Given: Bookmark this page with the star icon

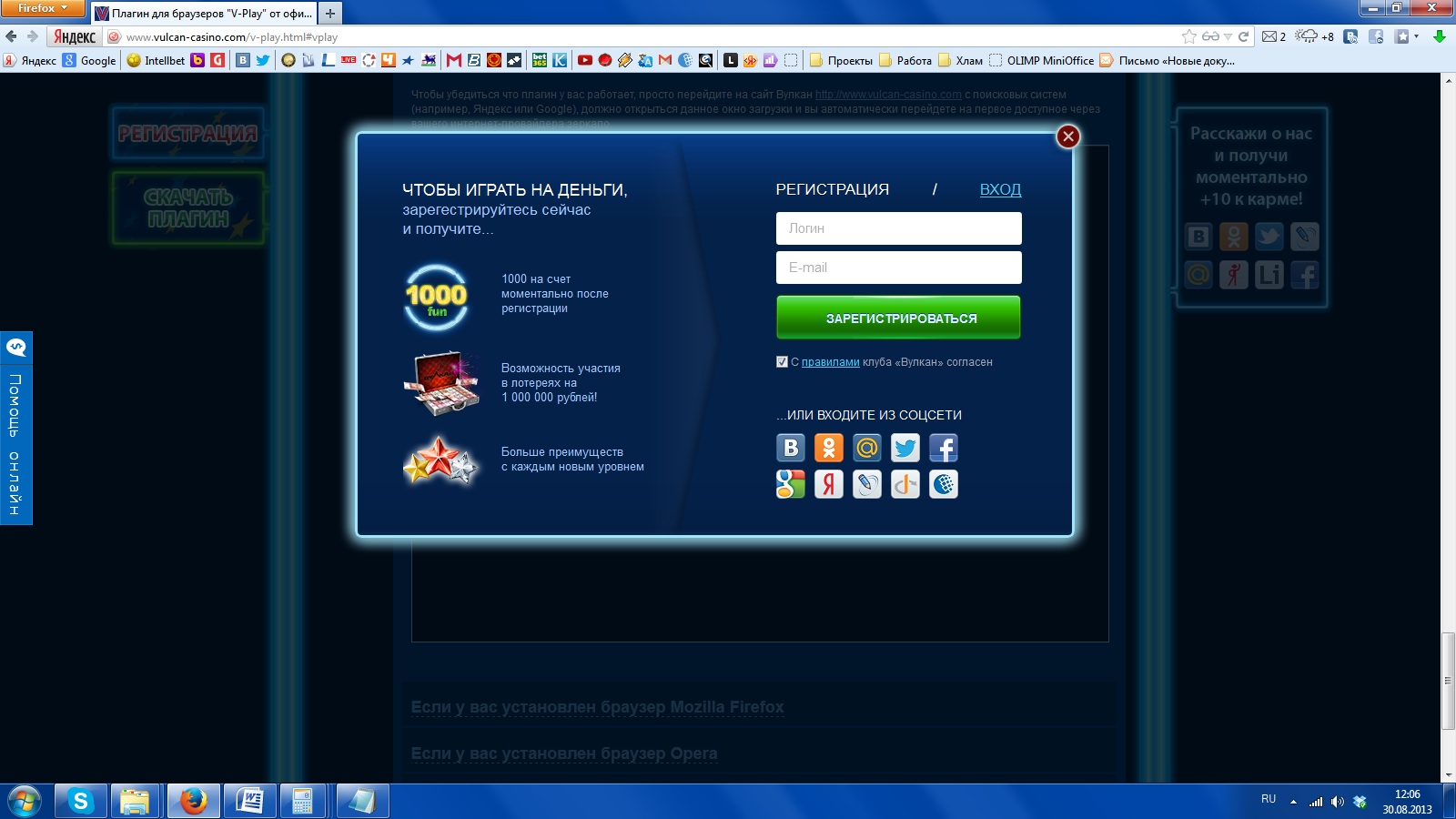Looking at the screenshot, I should pos(1188,36).
